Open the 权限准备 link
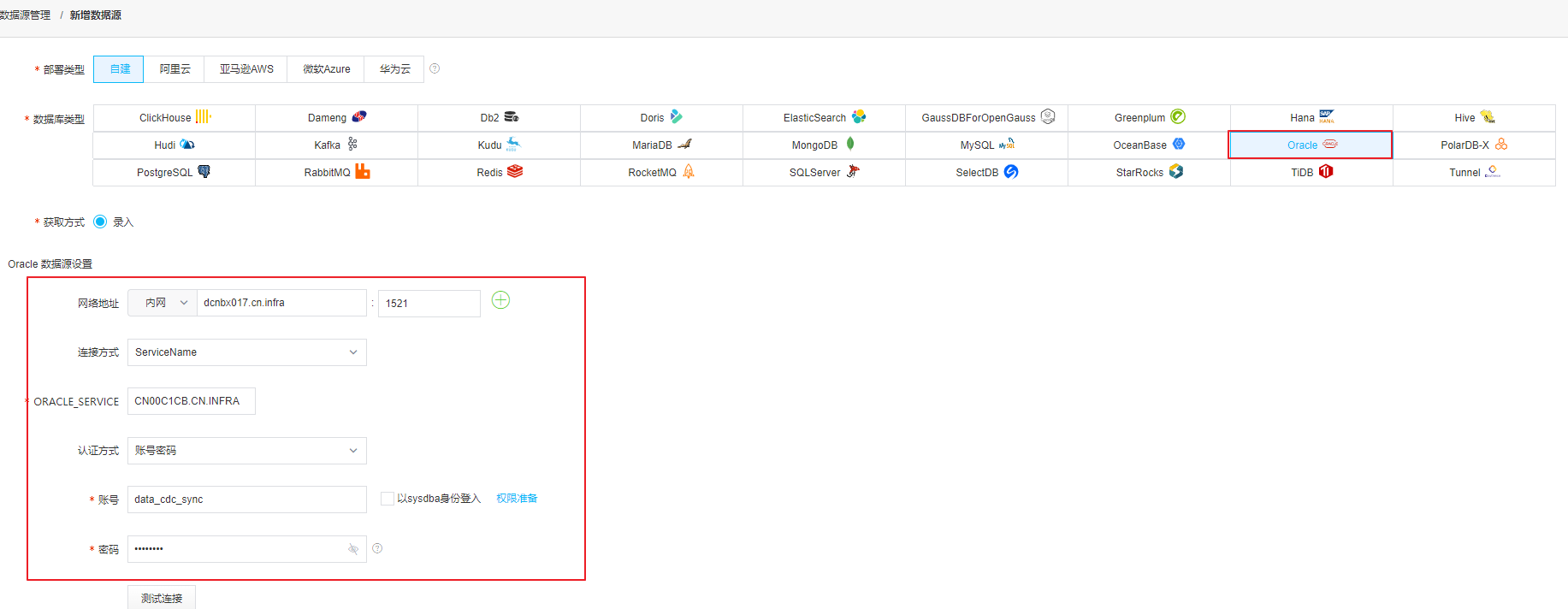 click(517, 499)
